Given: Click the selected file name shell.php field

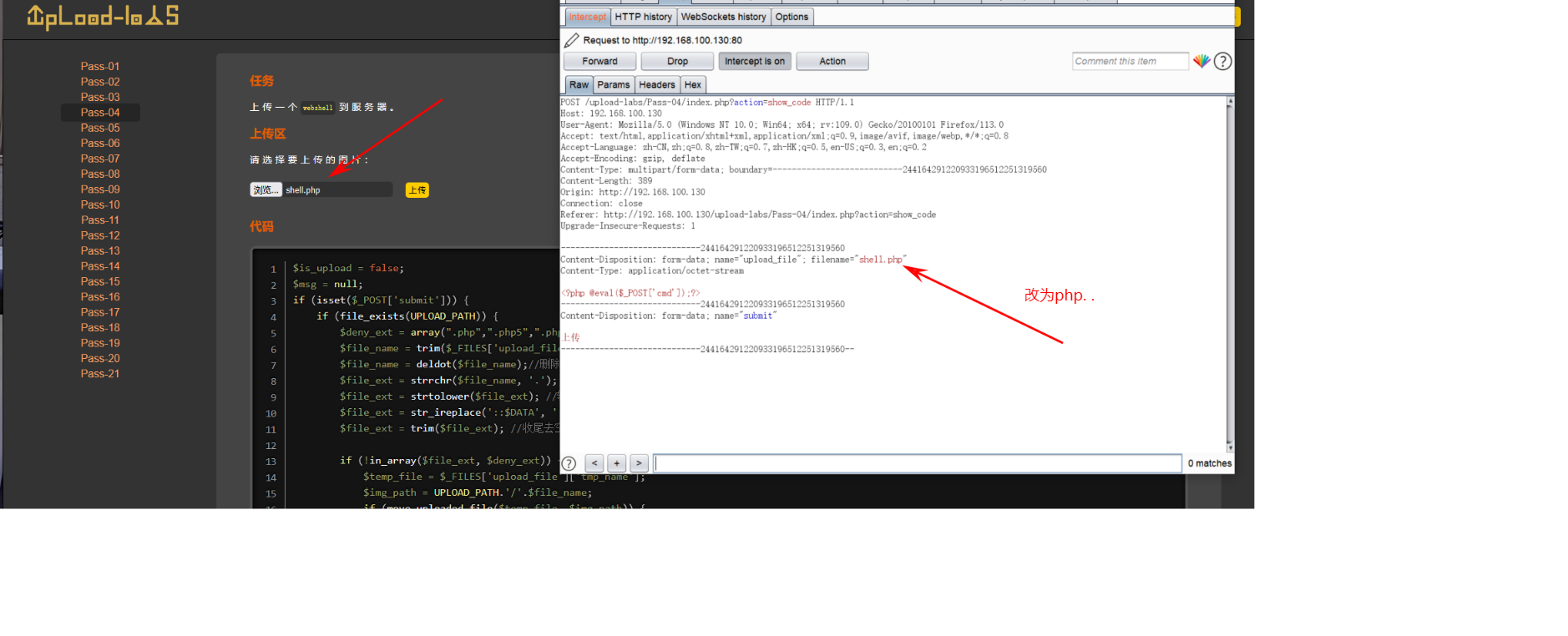Looking at the screenshot, I should point(338,190).
